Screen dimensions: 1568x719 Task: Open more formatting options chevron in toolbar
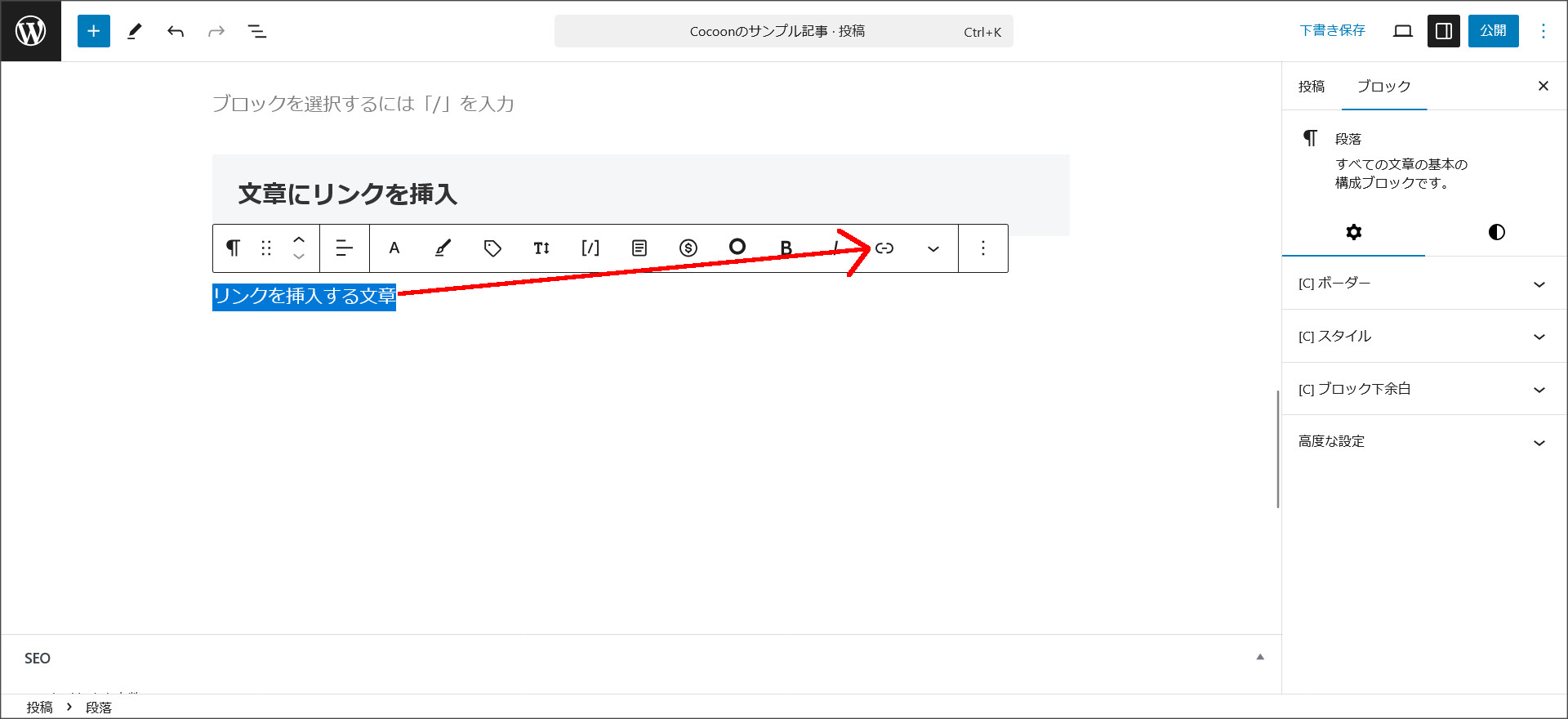(x=933, y=248)
